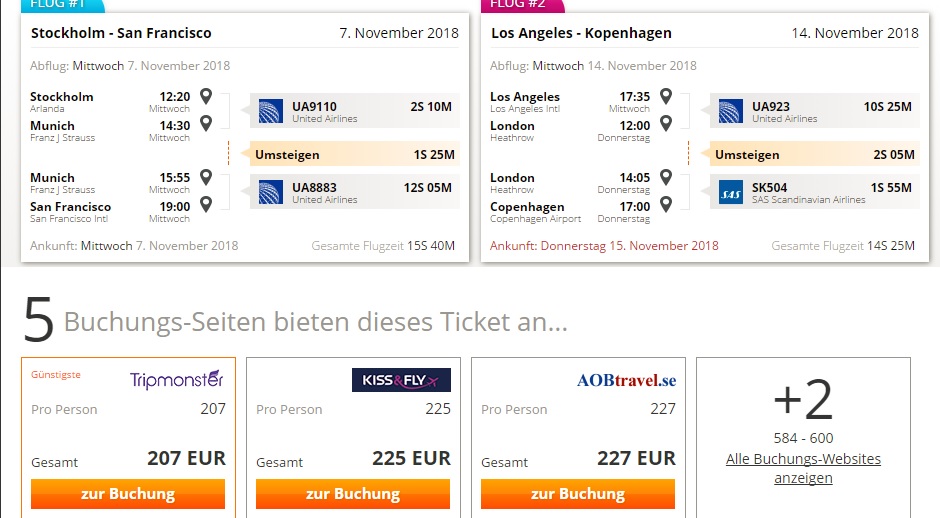Click the Stockholm Arlanda departure location pin
The height and width of the screenshot is (518, 940).
(206, 96)
